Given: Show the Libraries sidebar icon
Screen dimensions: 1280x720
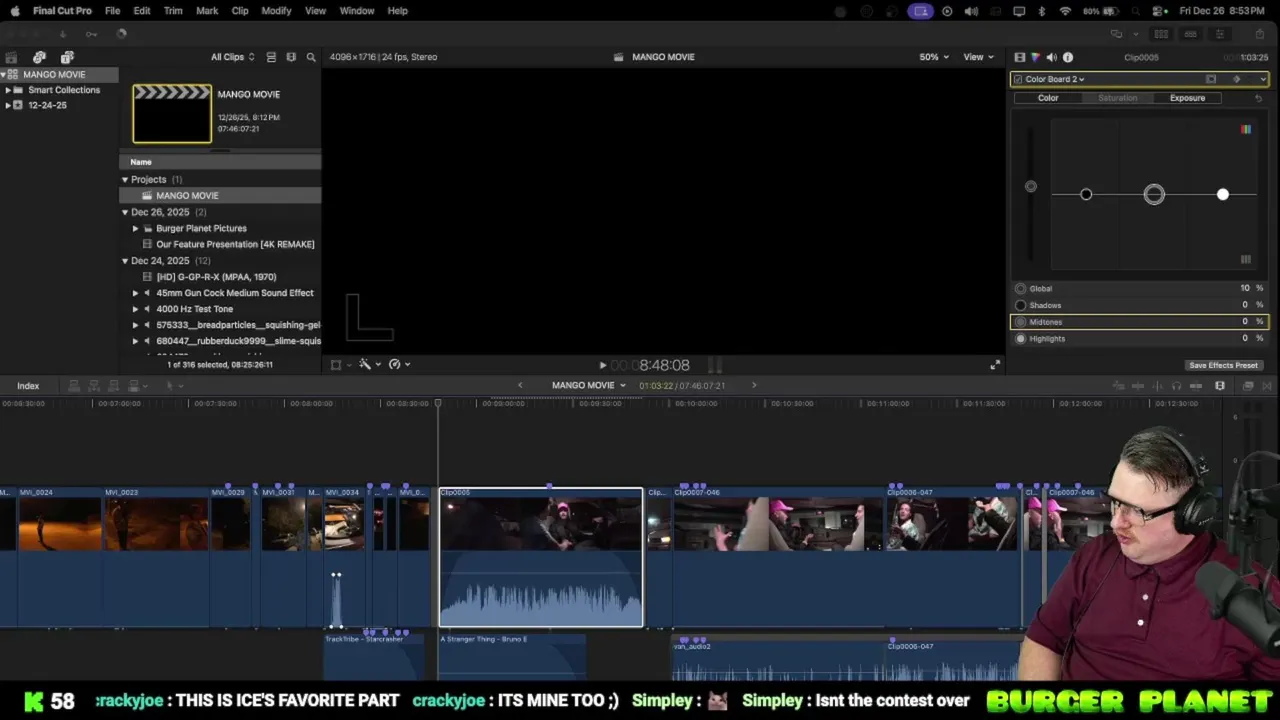Looking at the screenshot, I should tap(11, 57).
